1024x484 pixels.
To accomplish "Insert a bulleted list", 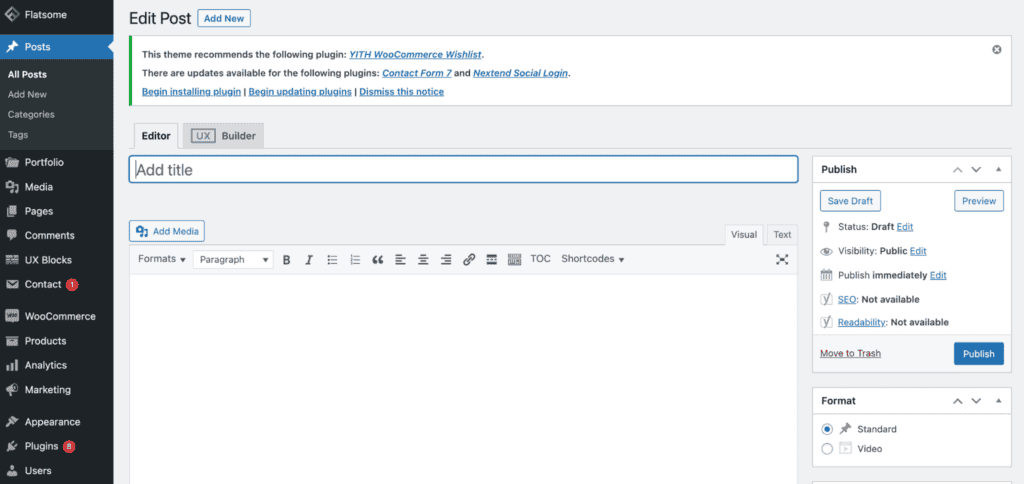I will coord(332,260).
